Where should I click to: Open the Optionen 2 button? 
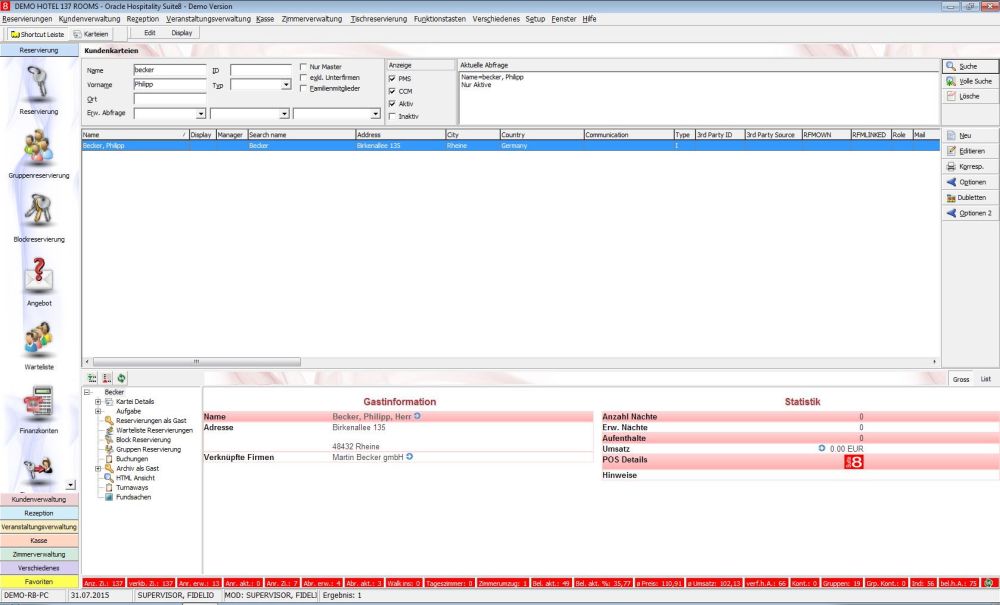(970, 213)
